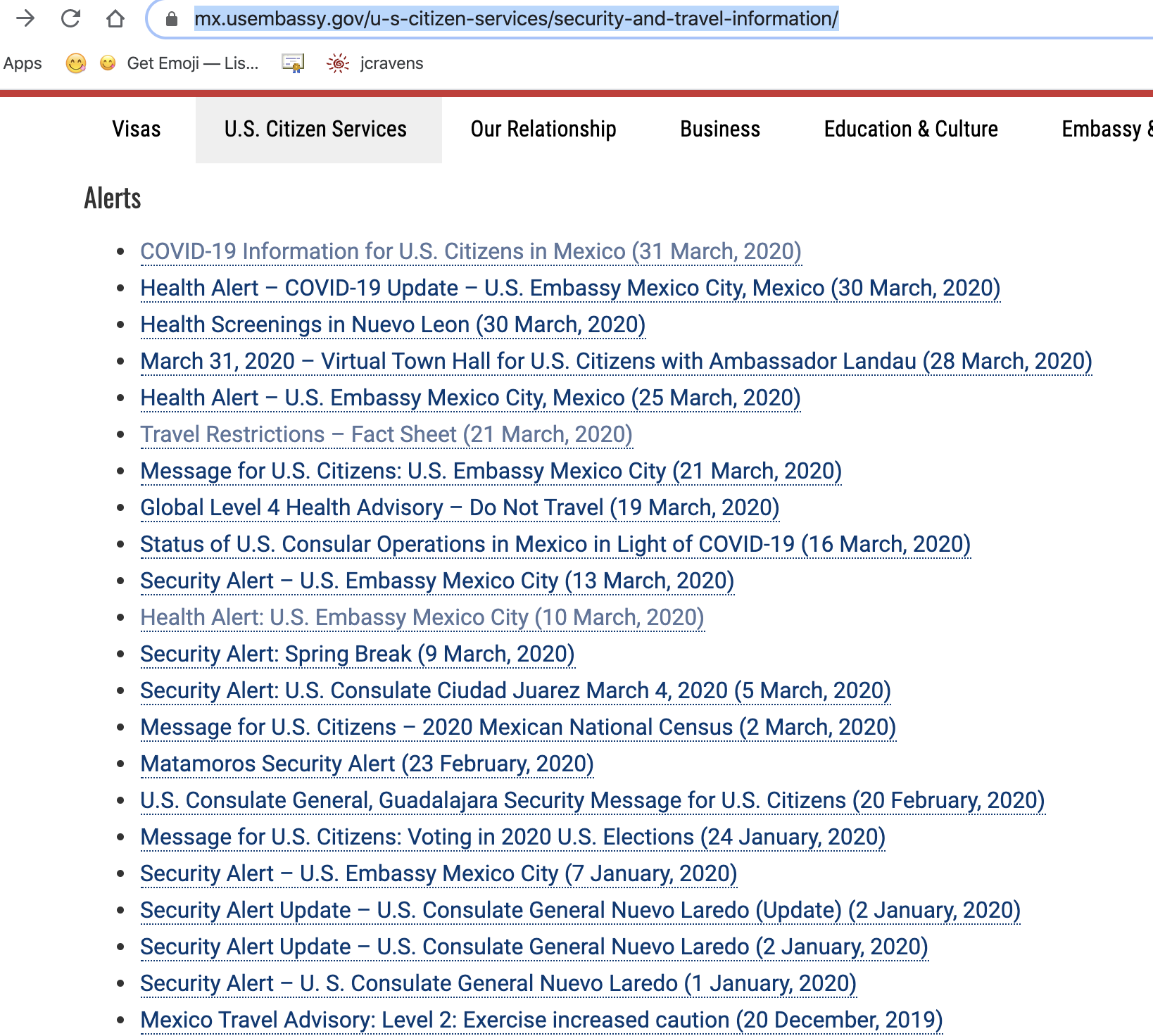Click the Matamoros Security Alert link
The width and height of the screenshot is (1153, 1036).
tap(366, 764)
